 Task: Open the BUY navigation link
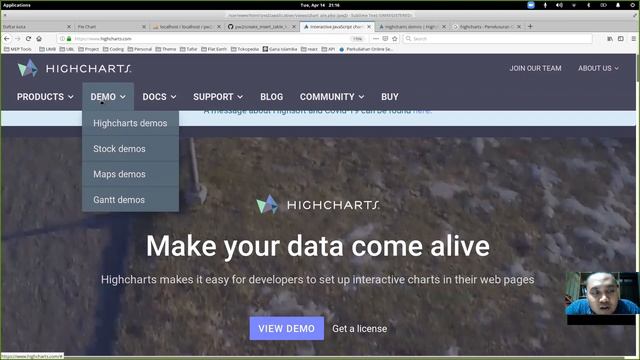(390, 97)
